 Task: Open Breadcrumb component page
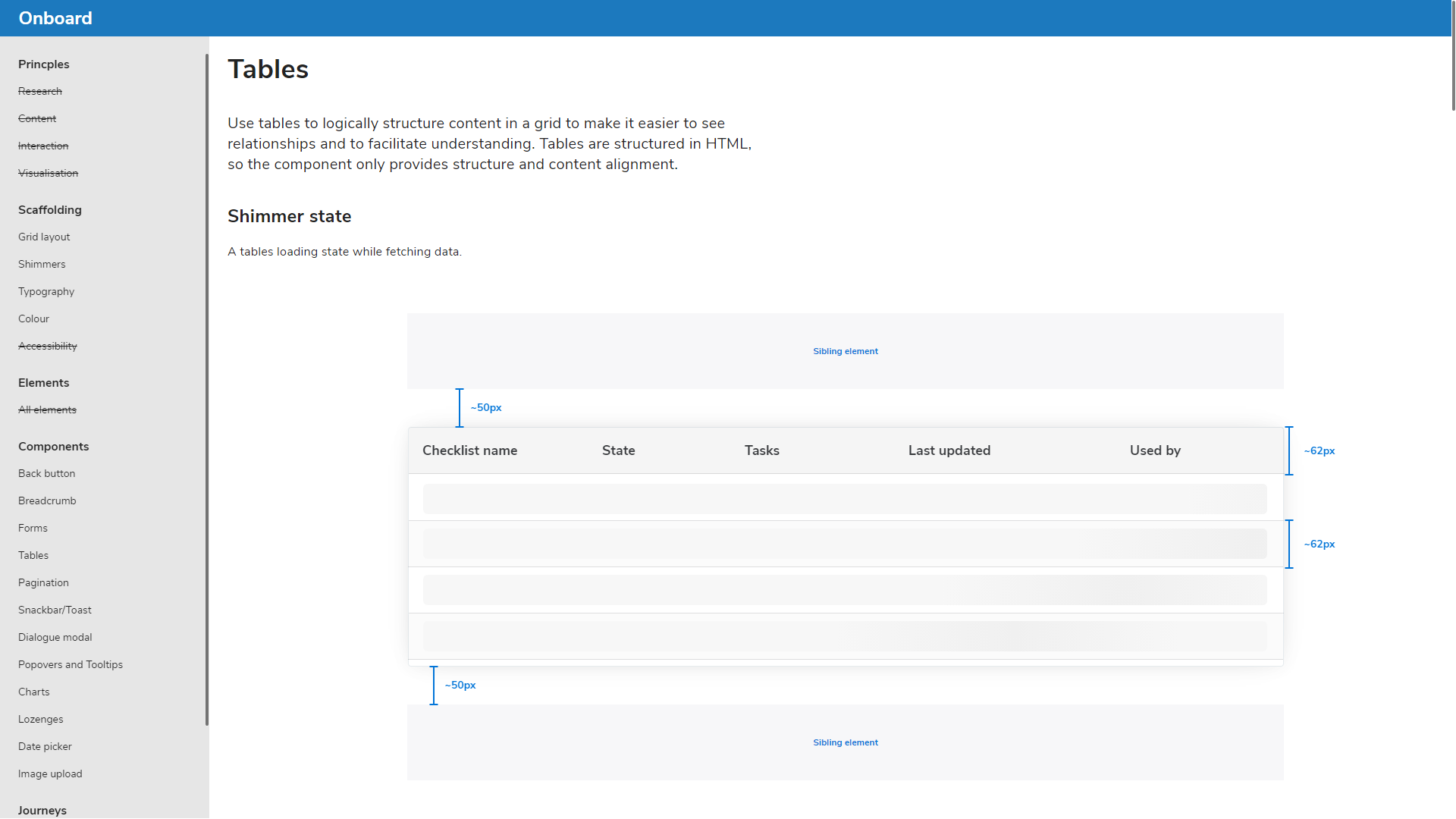pyautogui.click(x=47, y=500)
